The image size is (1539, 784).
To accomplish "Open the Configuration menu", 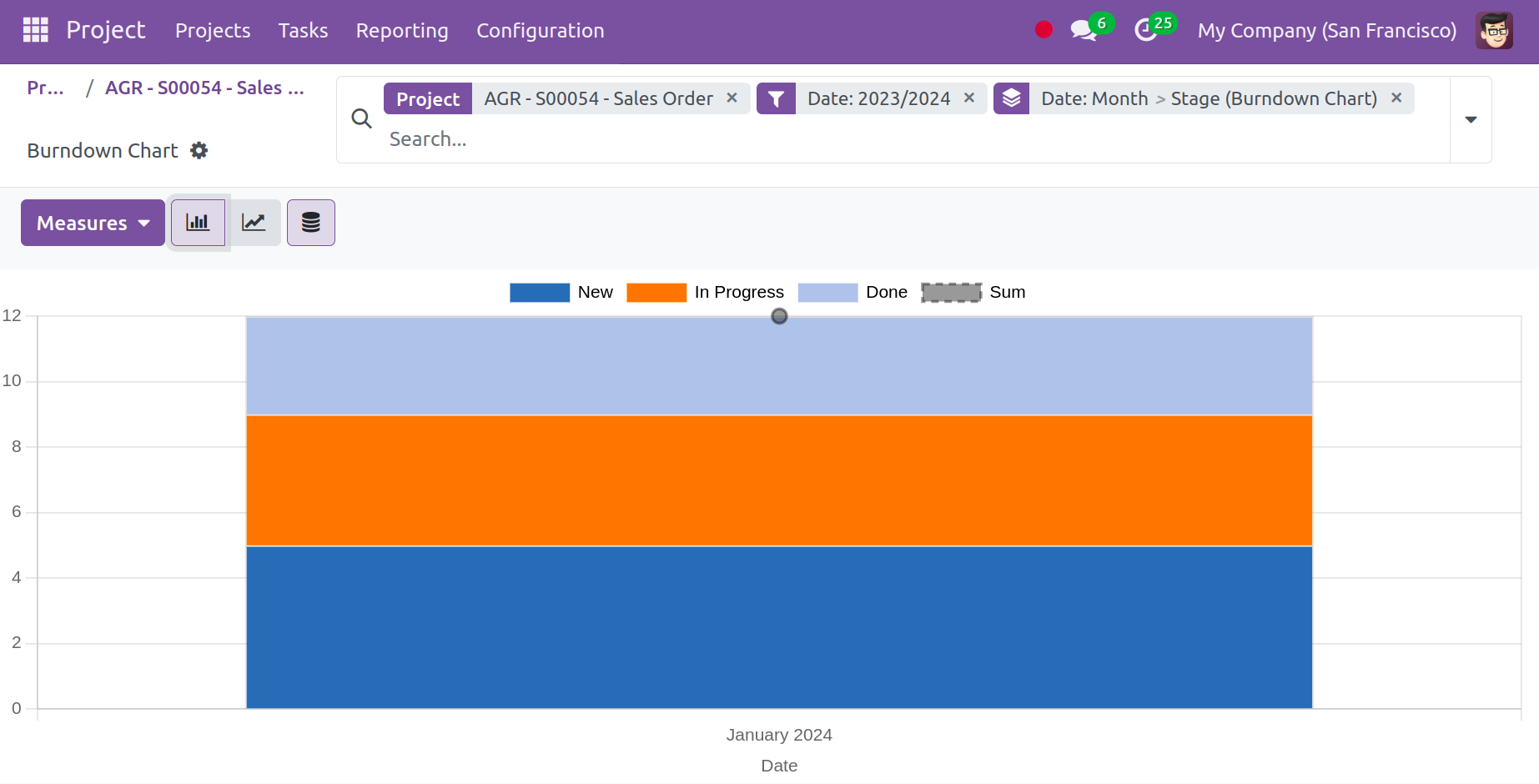I will [x=540, y=31].
